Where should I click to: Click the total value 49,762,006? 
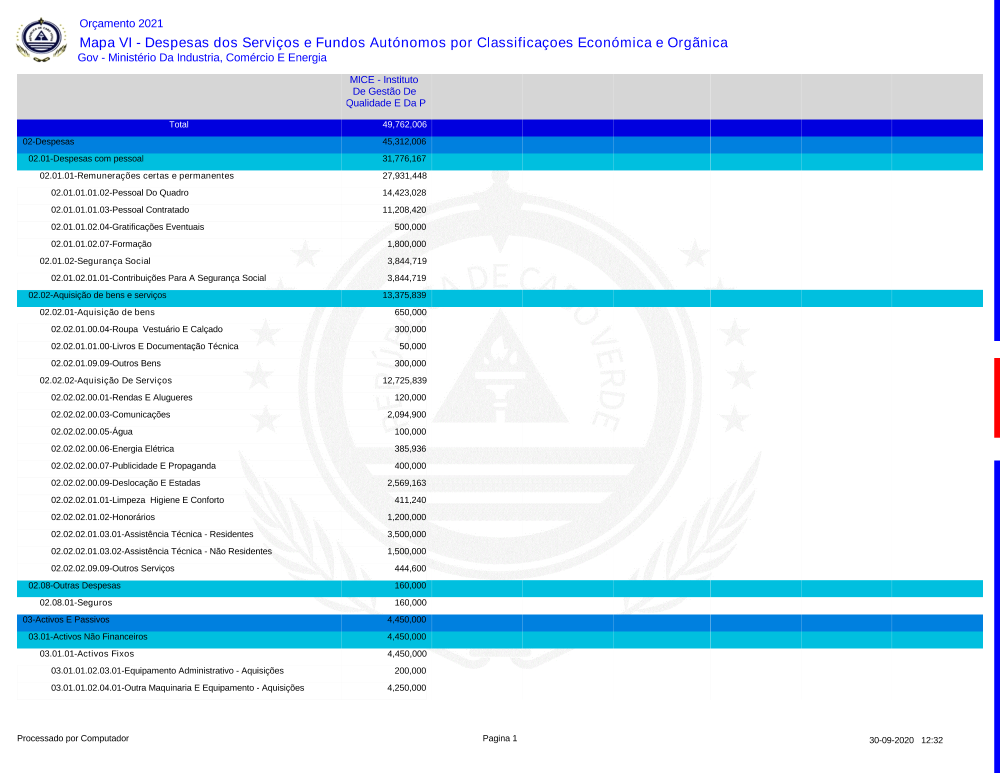(x=404, y=125)
